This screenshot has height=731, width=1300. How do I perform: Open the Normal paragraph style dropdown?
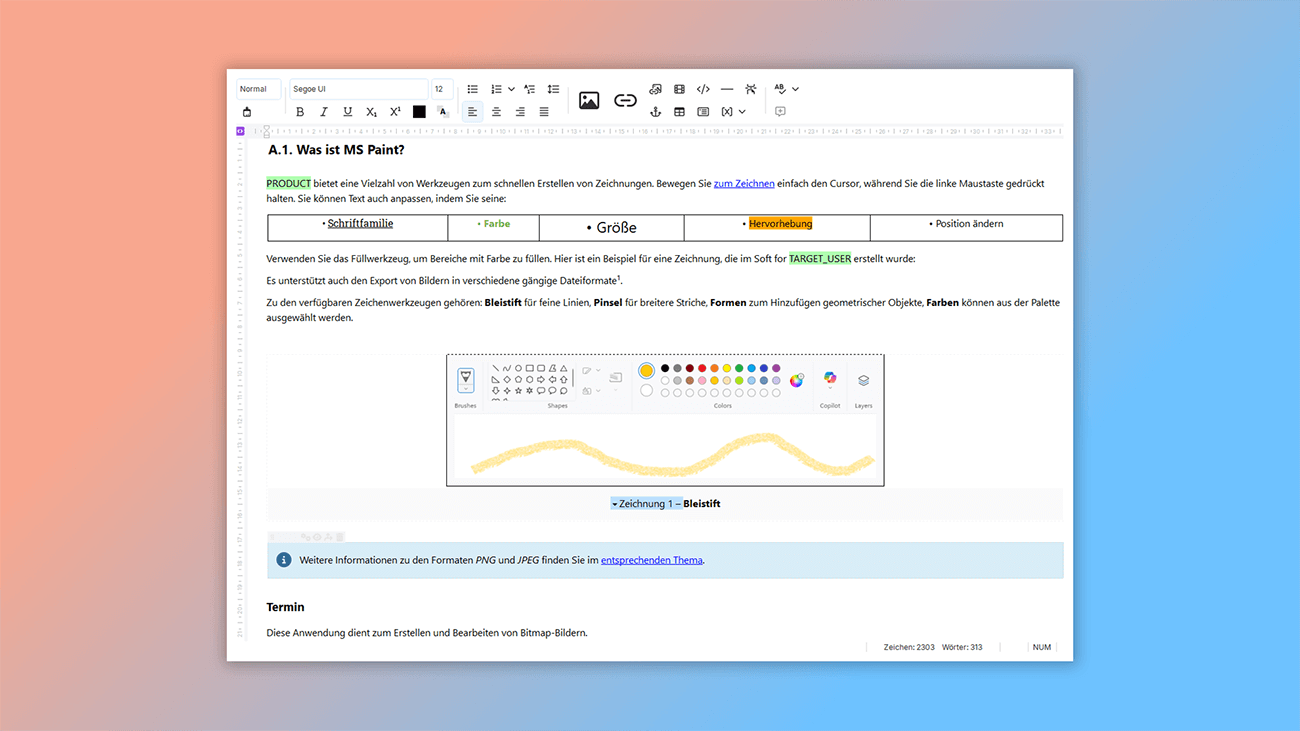pyautogui.click(x=258, y=89)
